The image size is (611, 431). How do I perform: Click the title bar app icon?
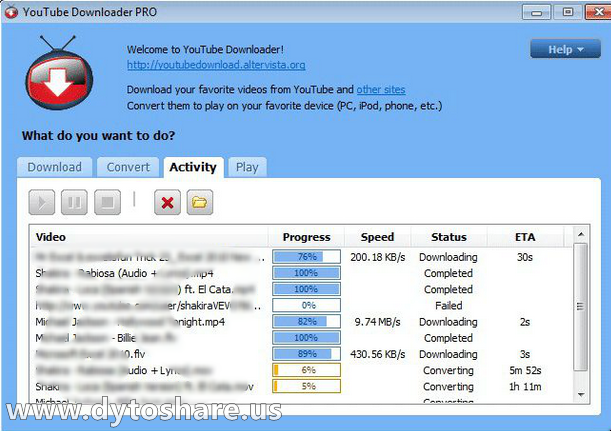[11, 12]
